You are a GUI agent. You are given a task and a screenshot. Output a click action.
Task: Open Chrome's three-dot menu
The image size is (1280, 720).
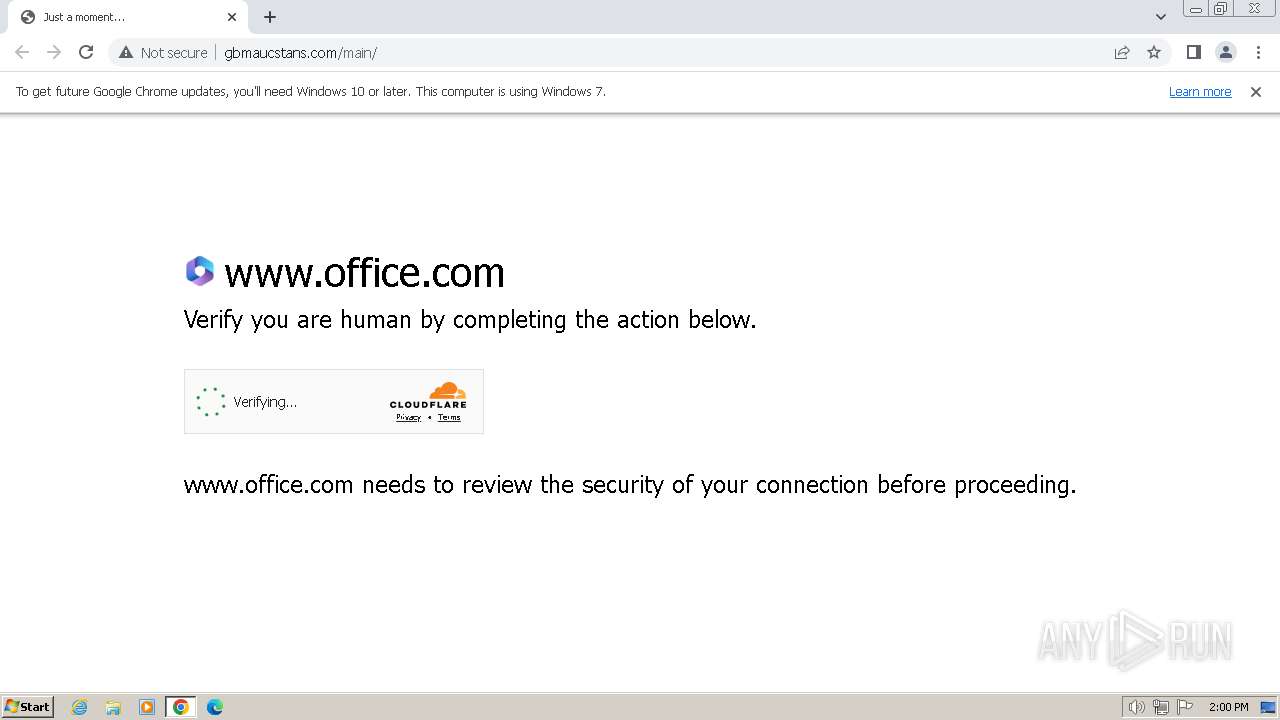point(1259,52)
